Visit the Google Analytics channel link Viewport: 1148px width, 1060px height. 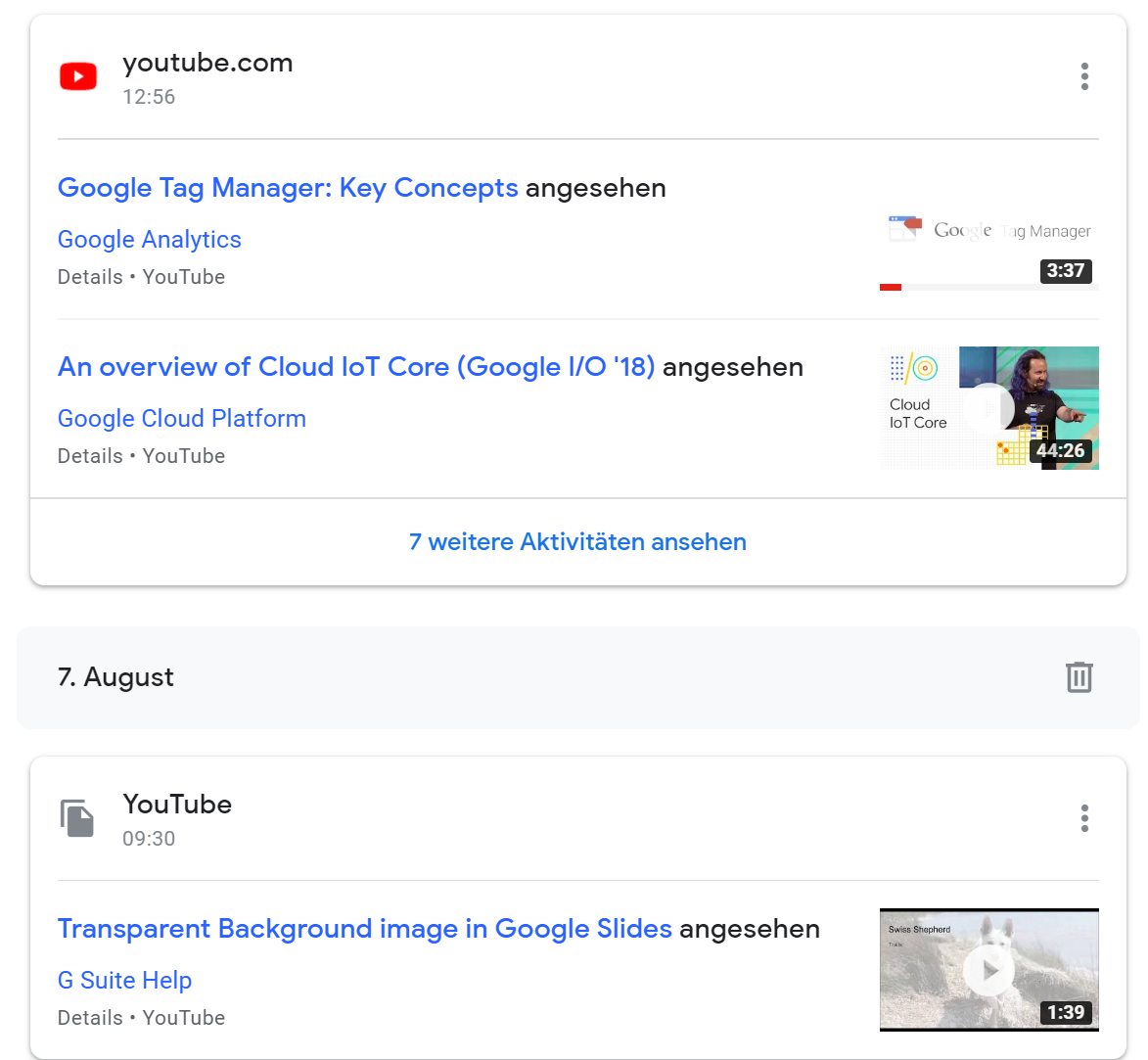point(149,239)
